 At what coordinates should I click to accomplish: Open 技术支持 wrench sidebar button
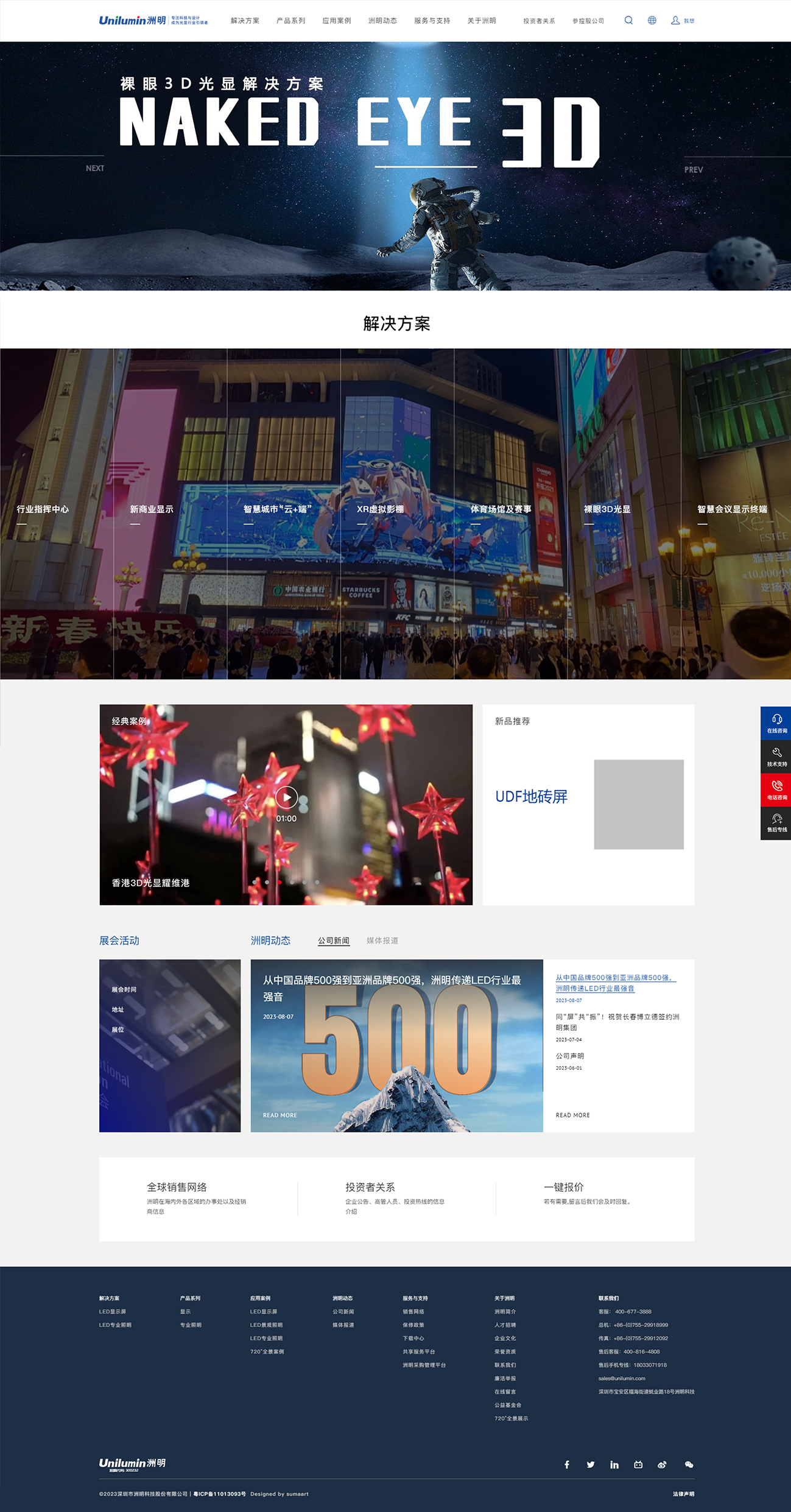coord(776,757)
